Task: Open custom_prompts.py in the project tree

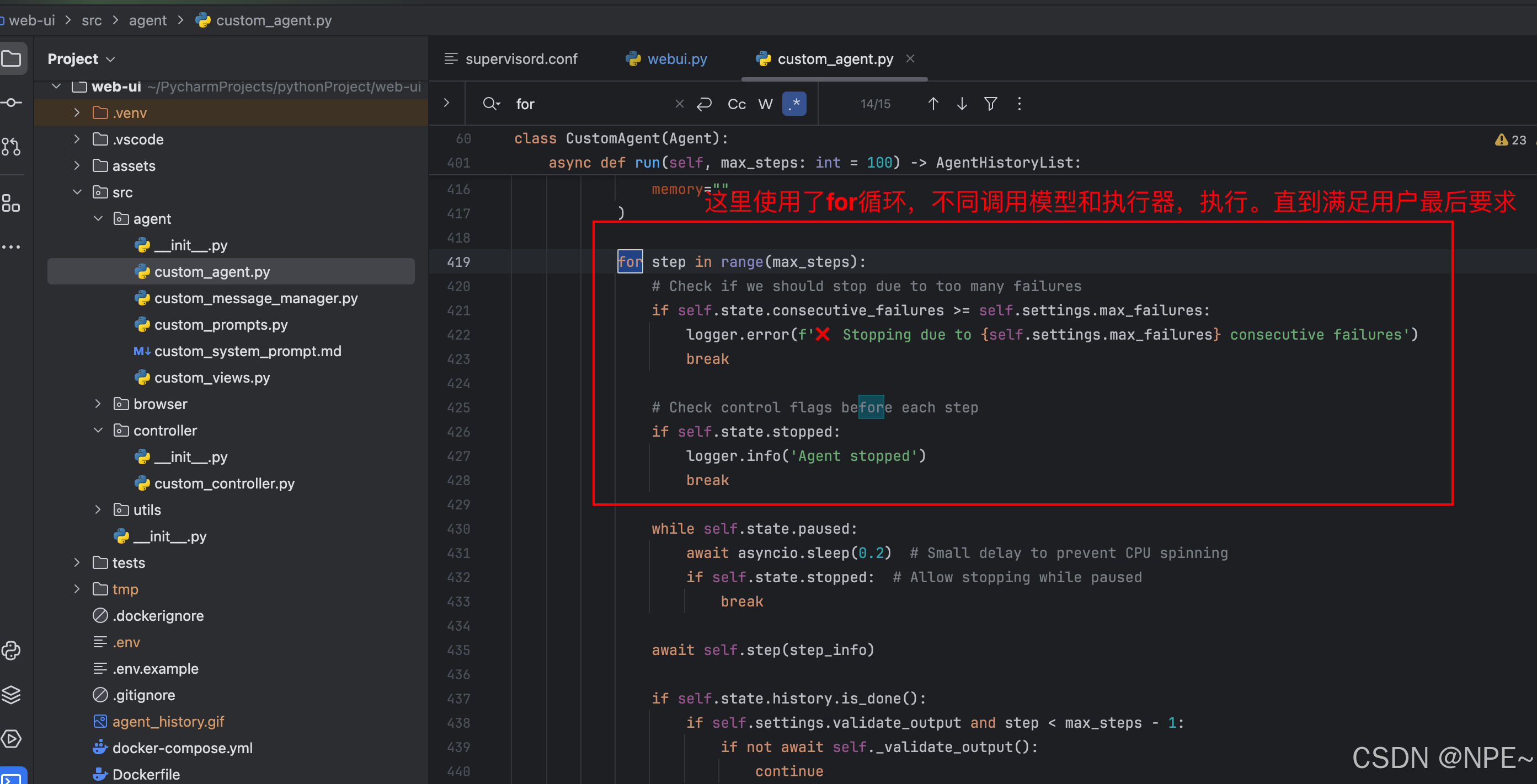Action: pos(221,325)
